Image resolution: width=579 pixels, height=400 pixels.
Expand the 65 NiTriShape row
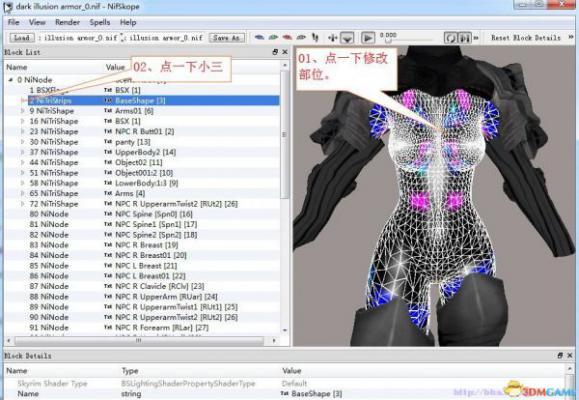(23, 193)
